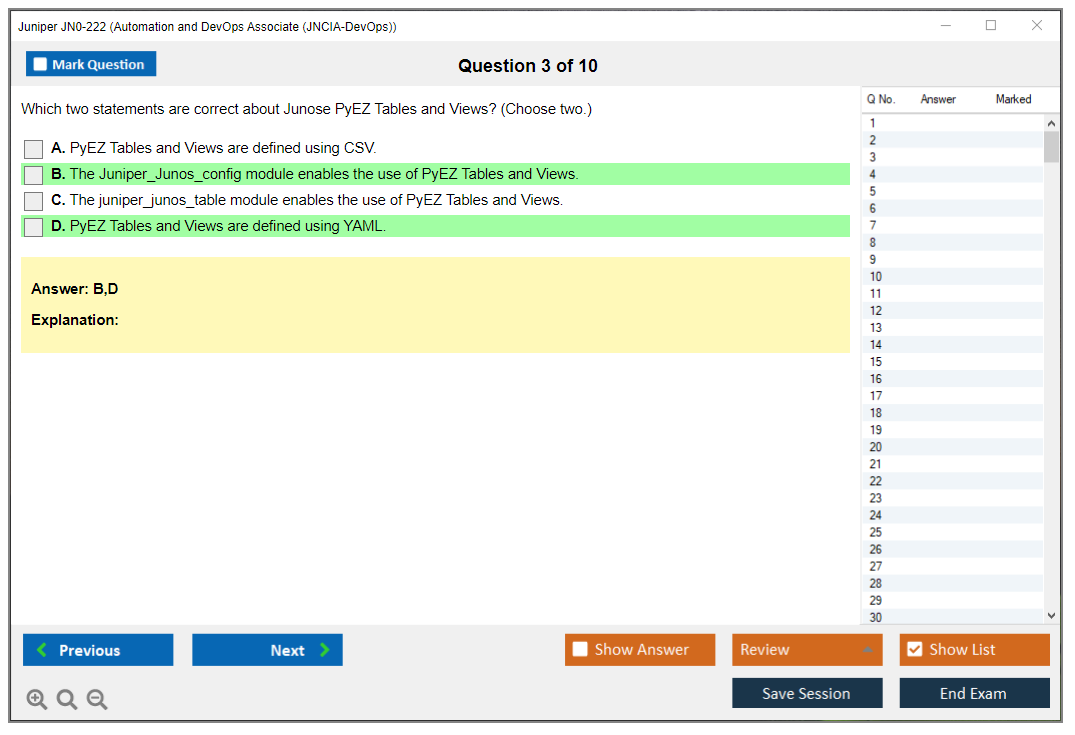Toggle the Show Answer checkbox
The width and height of the screenshot is (1075, 735).
point(580,650)
